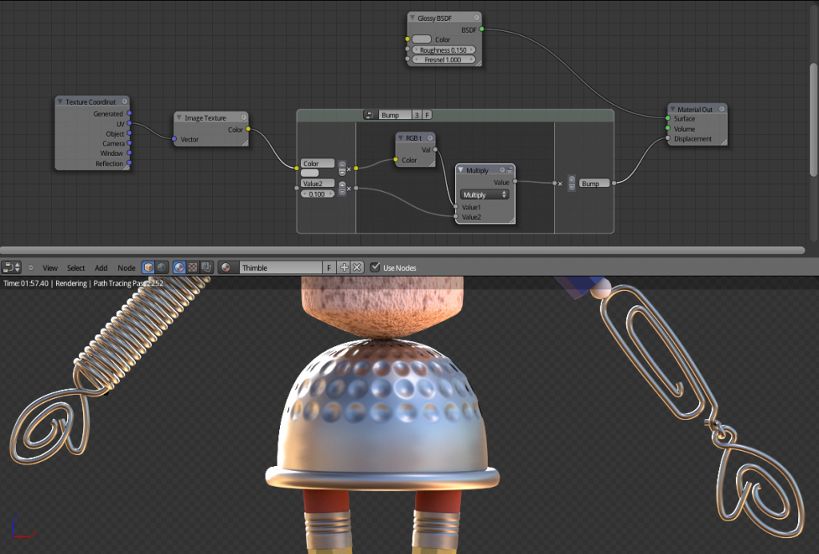Screen dimensions: 819x554
Task: Remove the Color group input with X
Action: (x=349, y=169)
